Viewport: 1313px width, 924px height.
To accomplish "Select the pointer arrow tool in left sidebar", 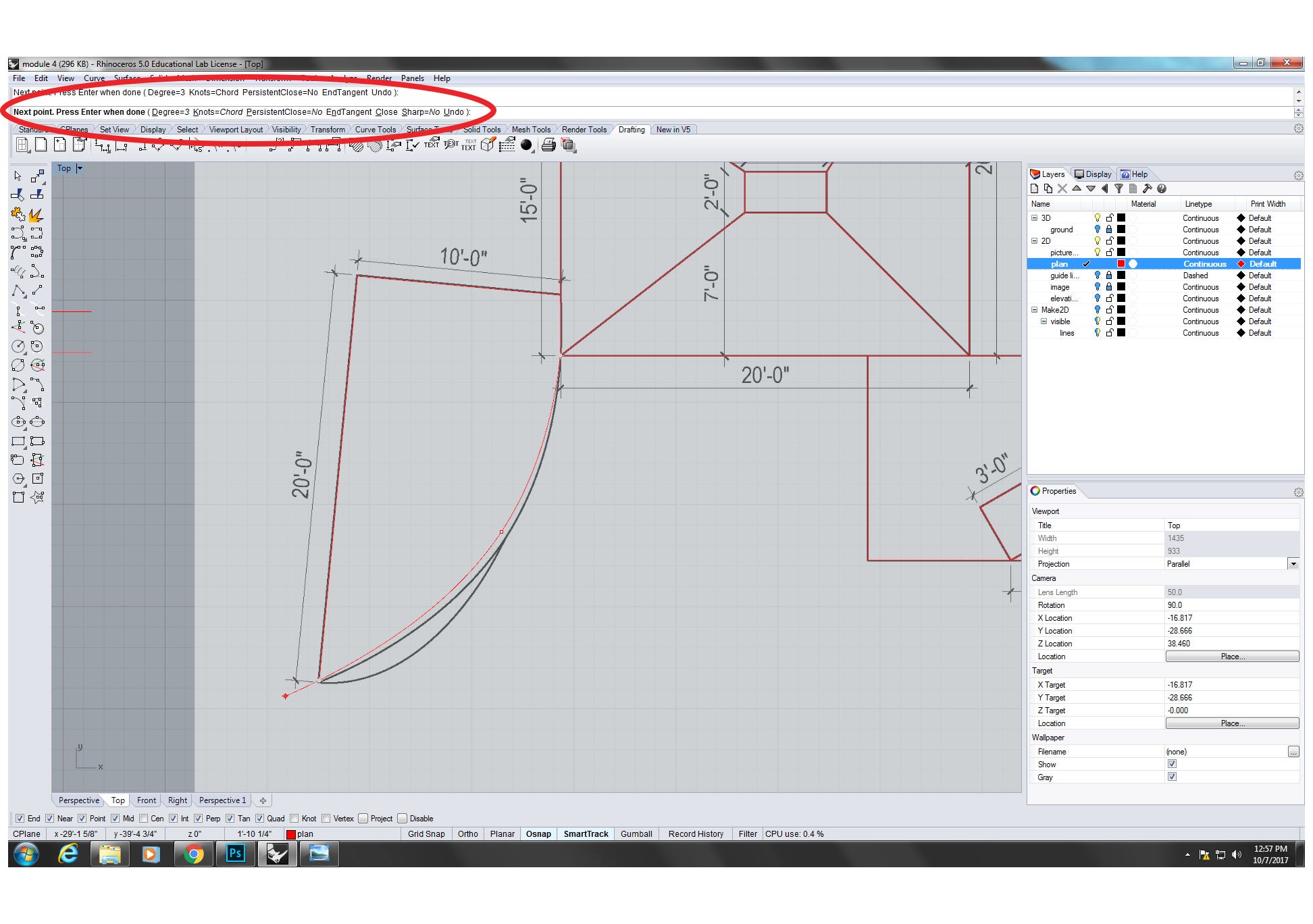I will click(x=18, y=176).
